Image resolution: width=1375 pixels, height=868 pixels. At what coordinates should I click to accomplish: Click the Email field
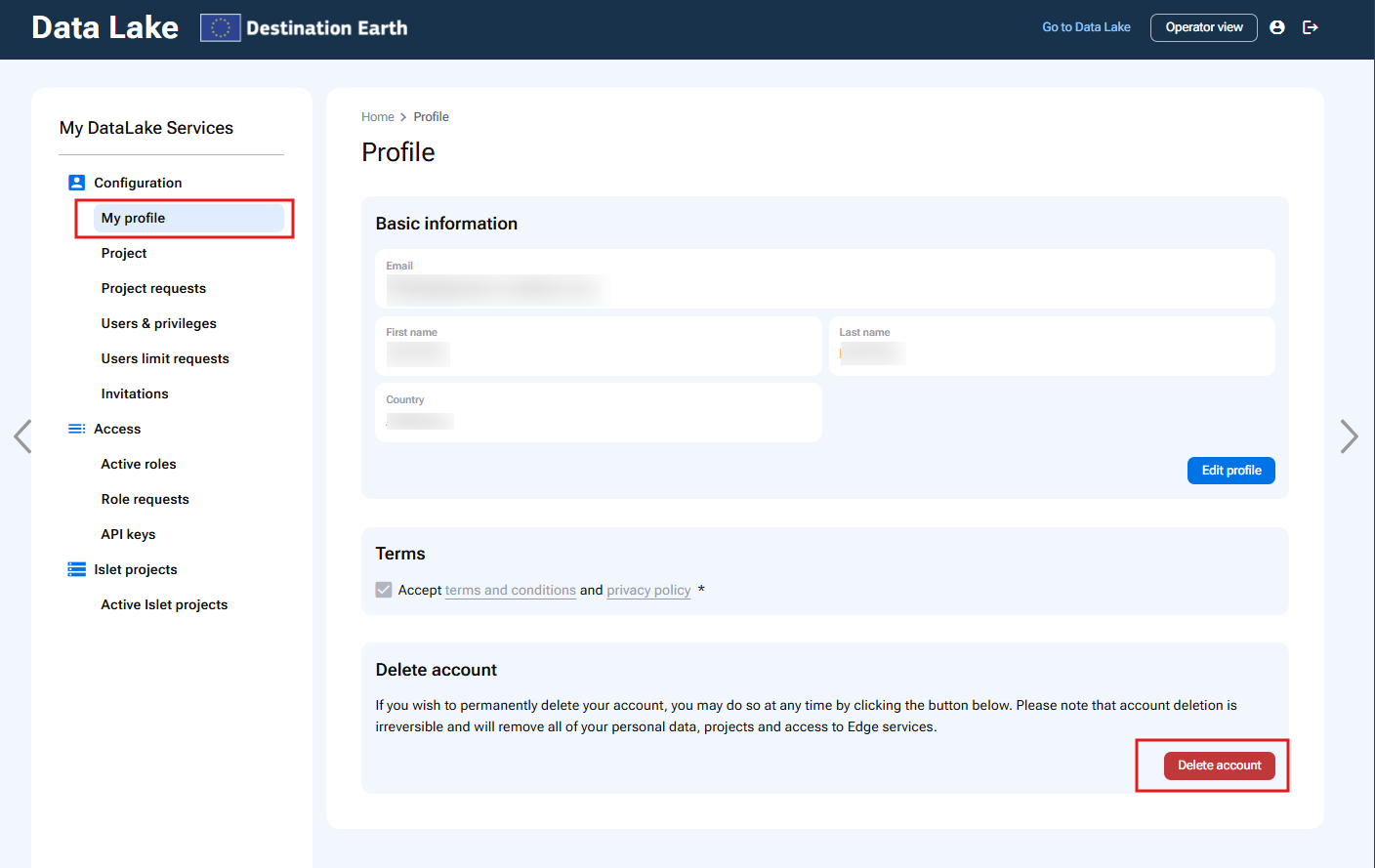click(825, 279)
